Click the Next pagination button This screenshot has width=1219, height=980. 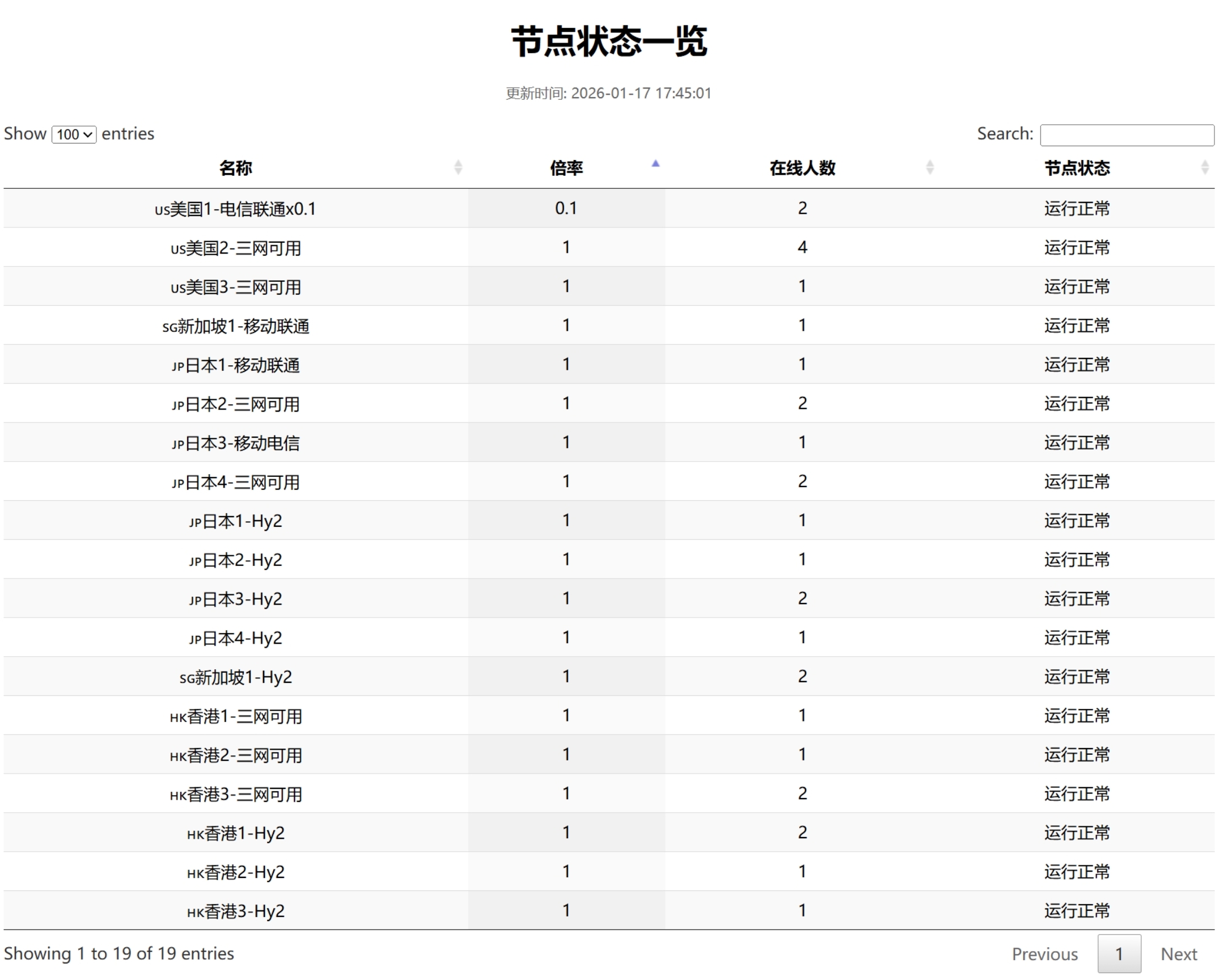pos(1178,954)
